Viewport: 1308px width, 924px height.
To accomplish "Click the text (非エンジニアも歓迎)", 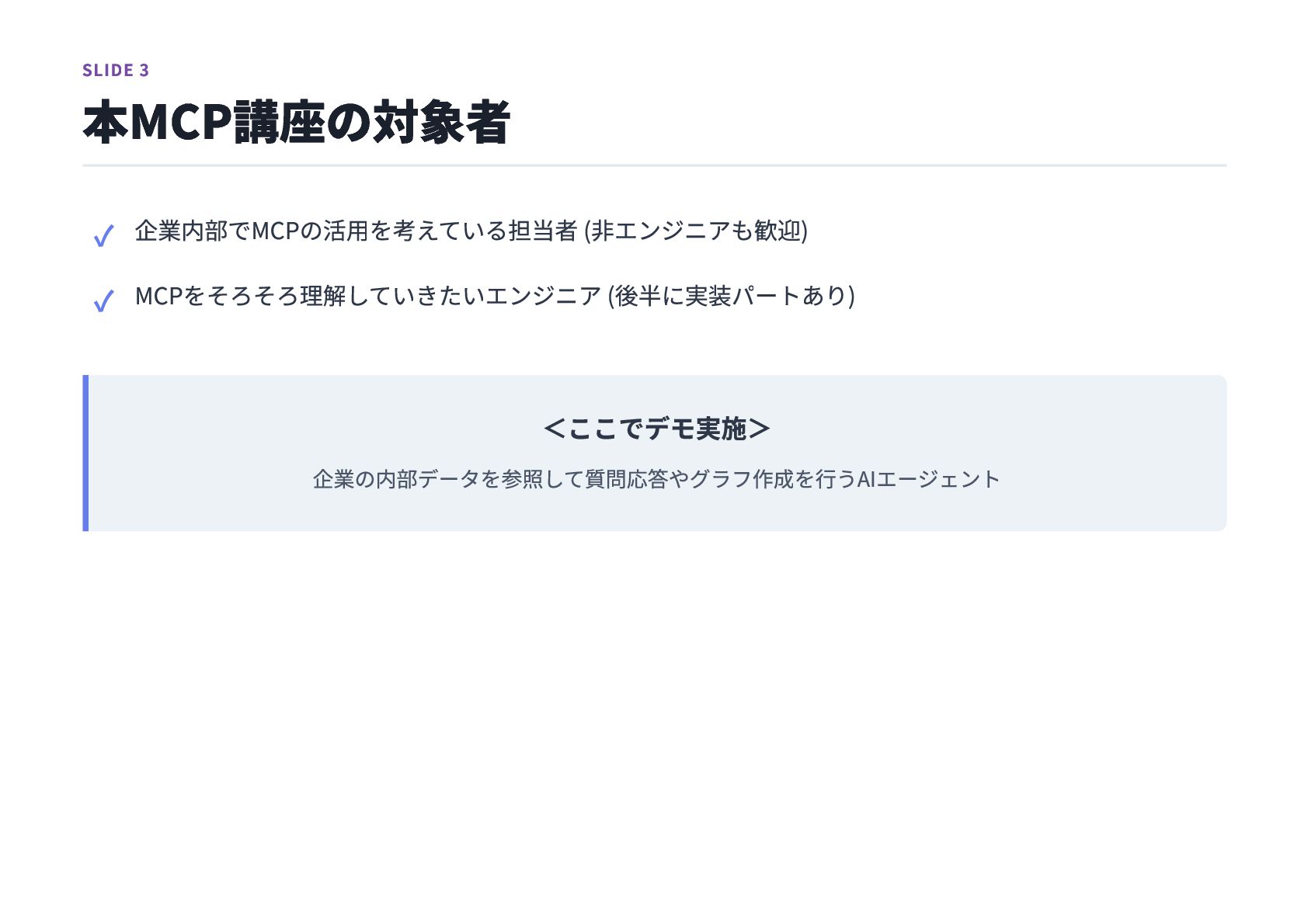I will 696,231.
